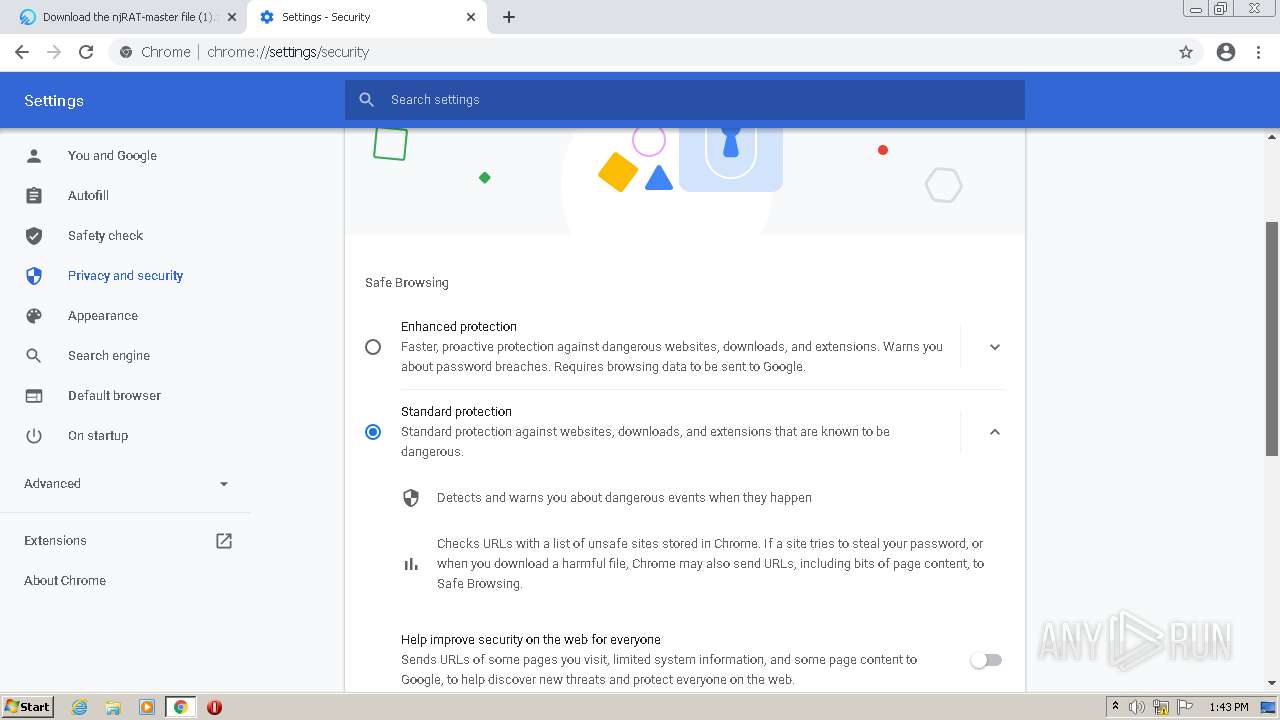Launch Internet Explorer from taskbar
1280x720 pixels.
[80, 707]
